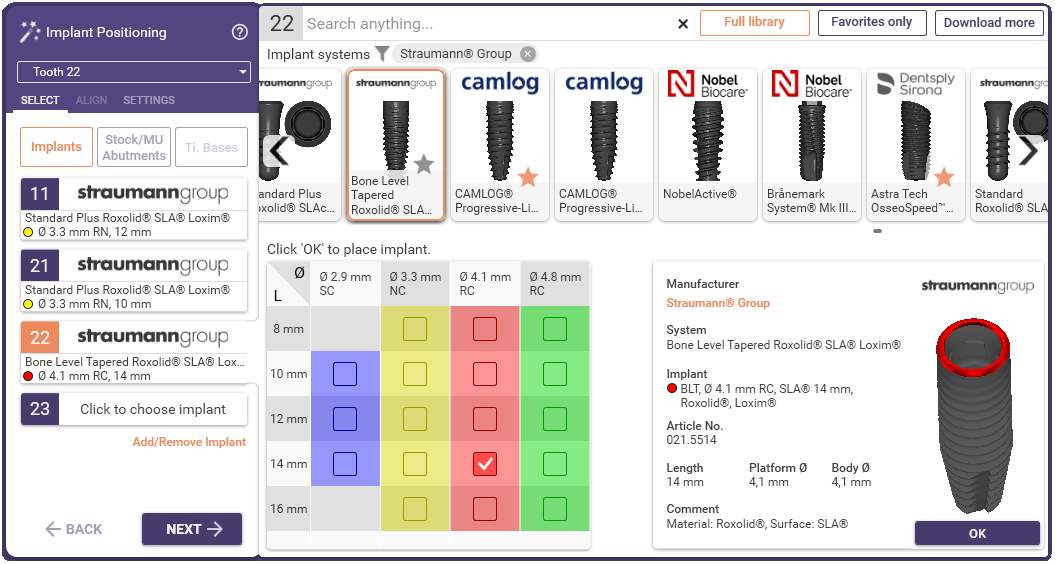Check Ø 4.8 mm RC 16 mm box
This screenshot has width=1056, height=564.
[555, 509]
